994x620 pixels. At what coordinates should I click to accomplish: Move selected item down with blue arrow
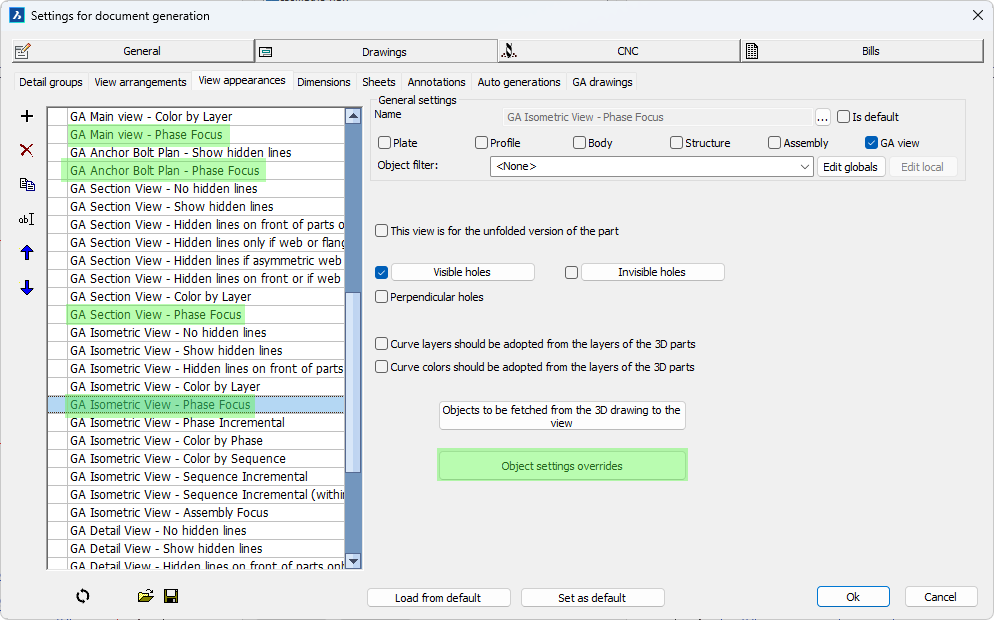[x=27, y=288]
